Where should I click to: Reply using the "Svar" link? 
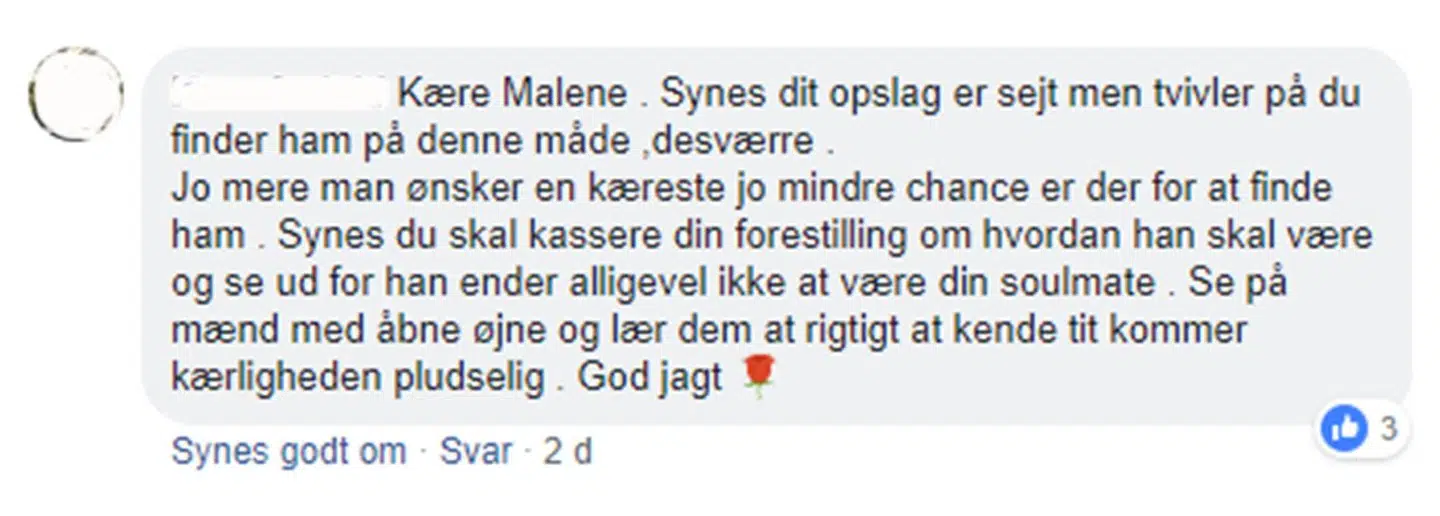click(476, 452)
